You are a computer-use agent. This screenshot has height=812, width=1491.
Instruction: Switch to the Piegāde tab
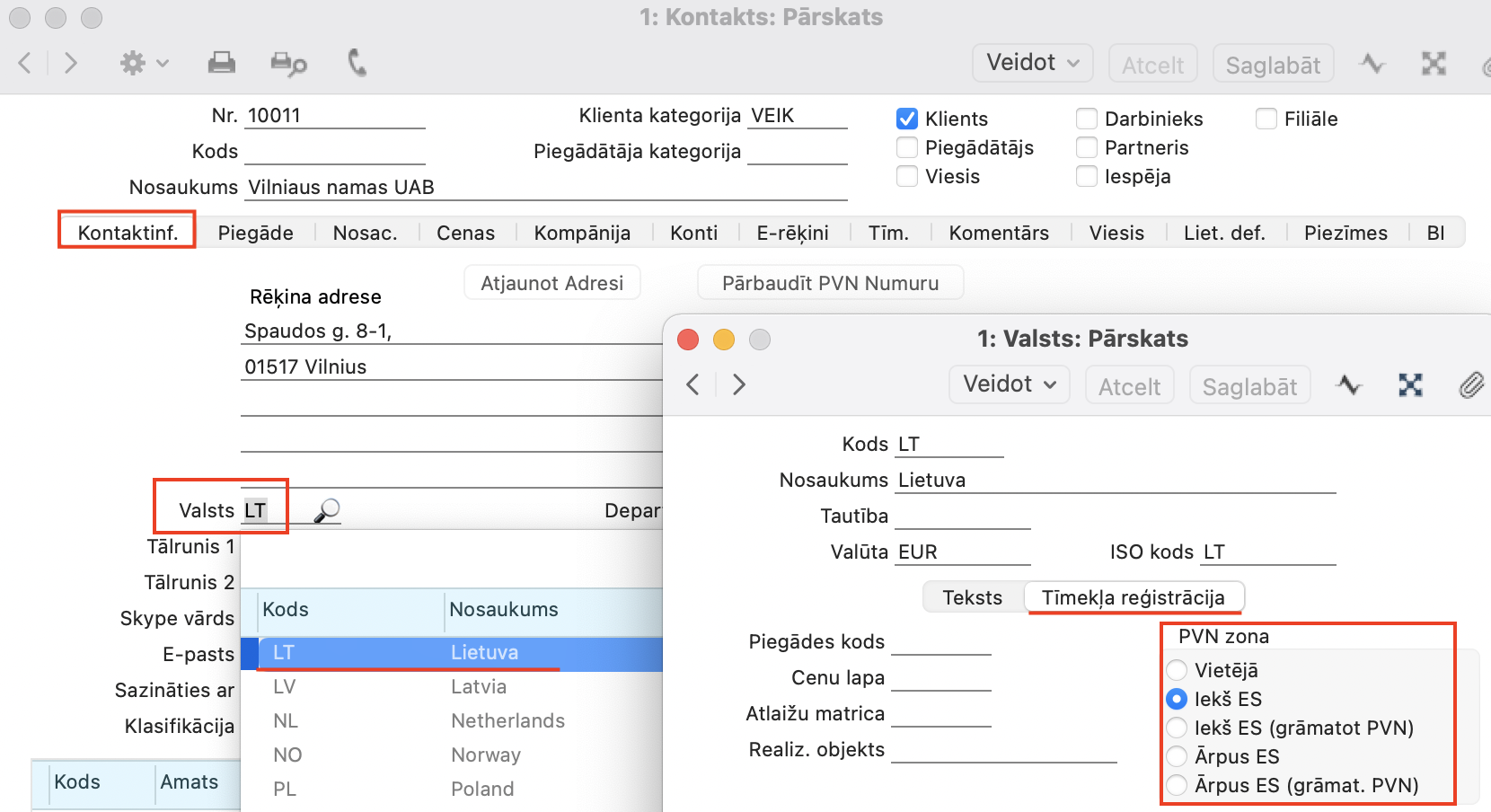(255, 233)
